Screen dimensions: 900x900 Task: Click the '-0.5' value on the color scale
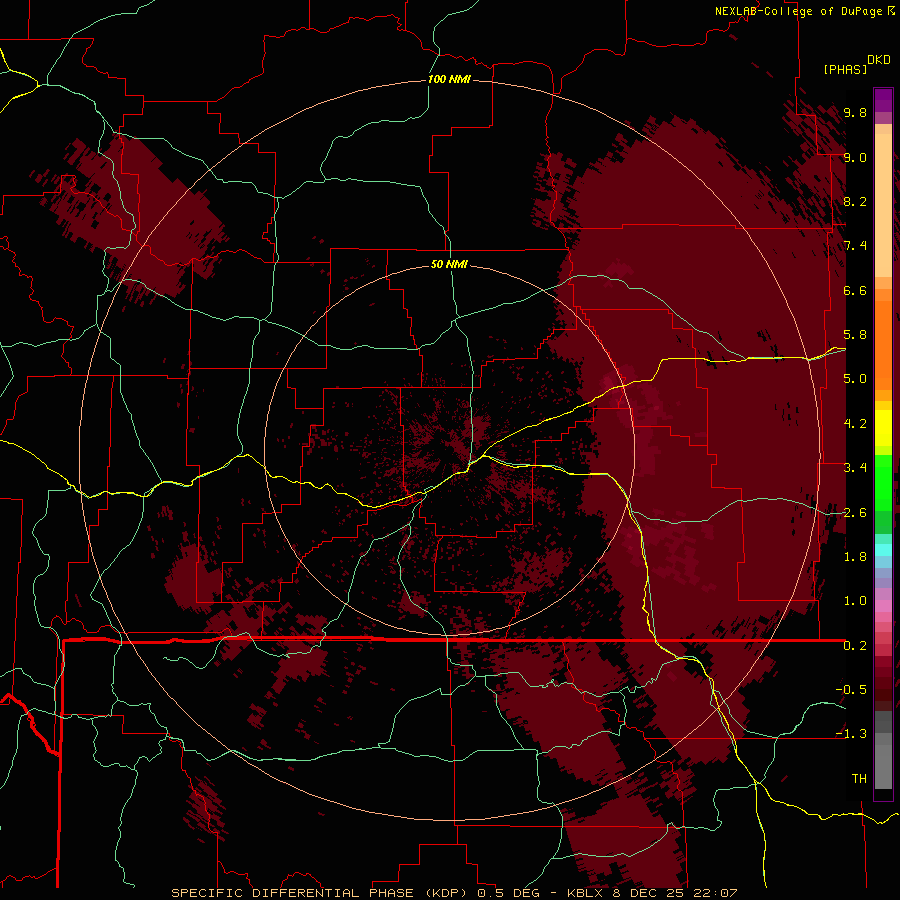851,690
